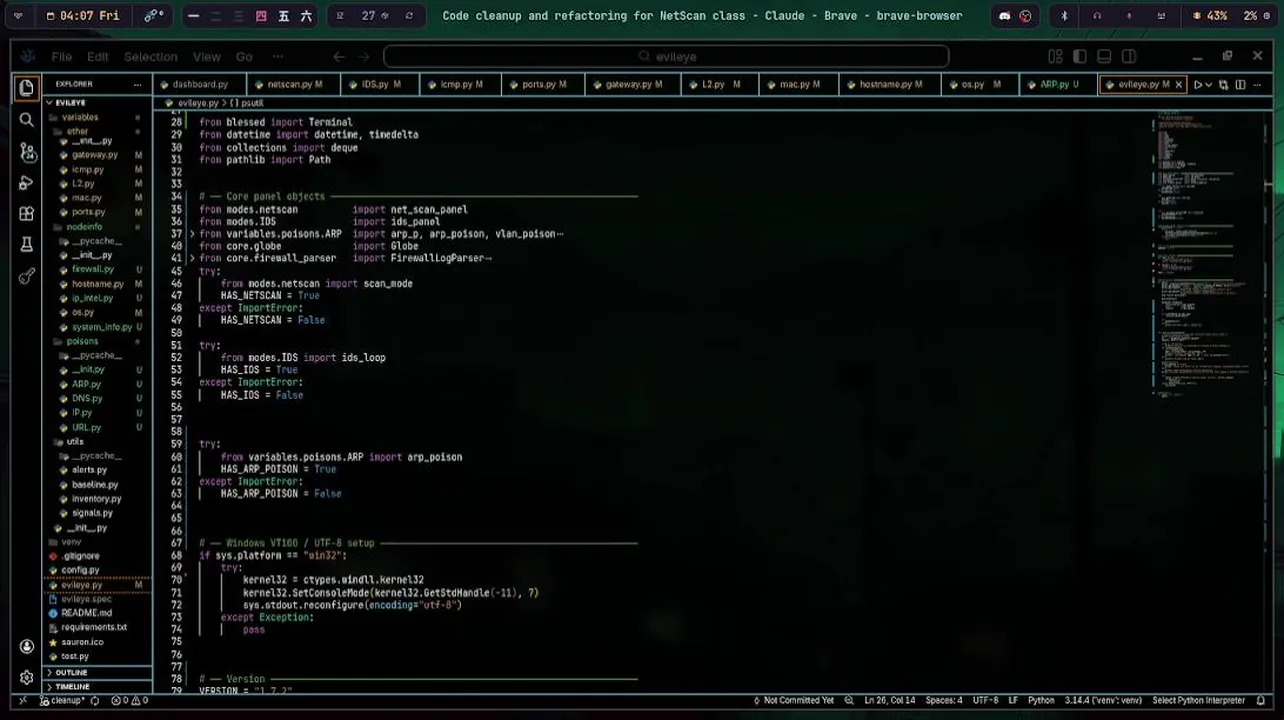The height and width of the screenshot is (720, 1284).
Task: Click Ln 26, Col 14 cursor position
Action: [x=889, y=700]
